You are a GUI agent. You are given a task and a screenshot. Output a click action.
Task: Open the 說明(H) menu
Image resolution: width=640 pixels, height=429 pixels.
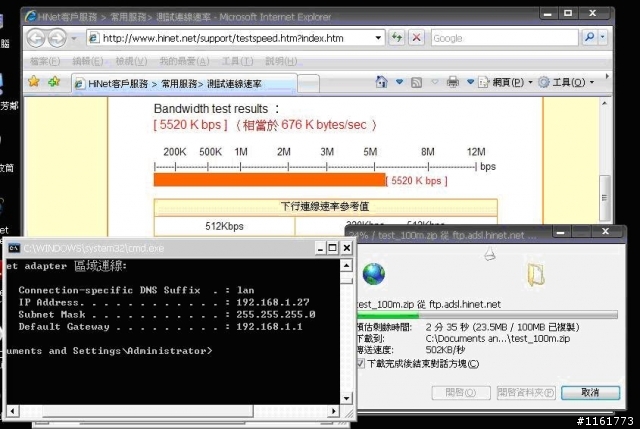[x=281, y=61]
